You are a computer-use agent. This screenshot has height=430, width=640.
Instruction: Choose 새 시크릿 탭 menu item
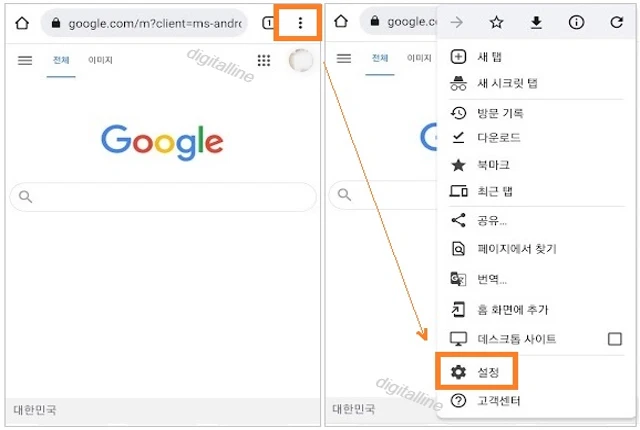click(536, 84)
